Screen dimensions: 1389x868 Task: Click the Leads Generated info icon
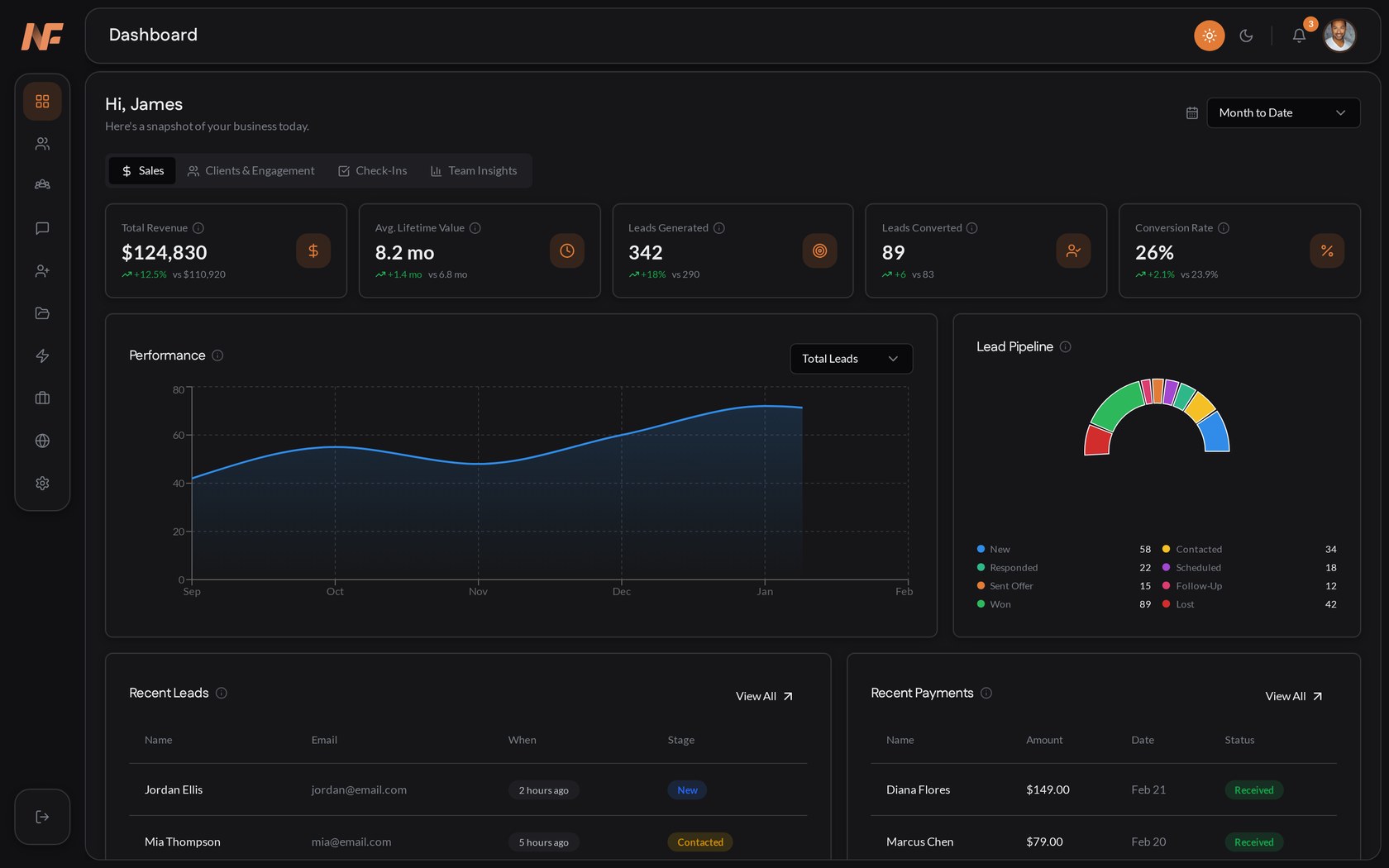click(x=719, y=228)
